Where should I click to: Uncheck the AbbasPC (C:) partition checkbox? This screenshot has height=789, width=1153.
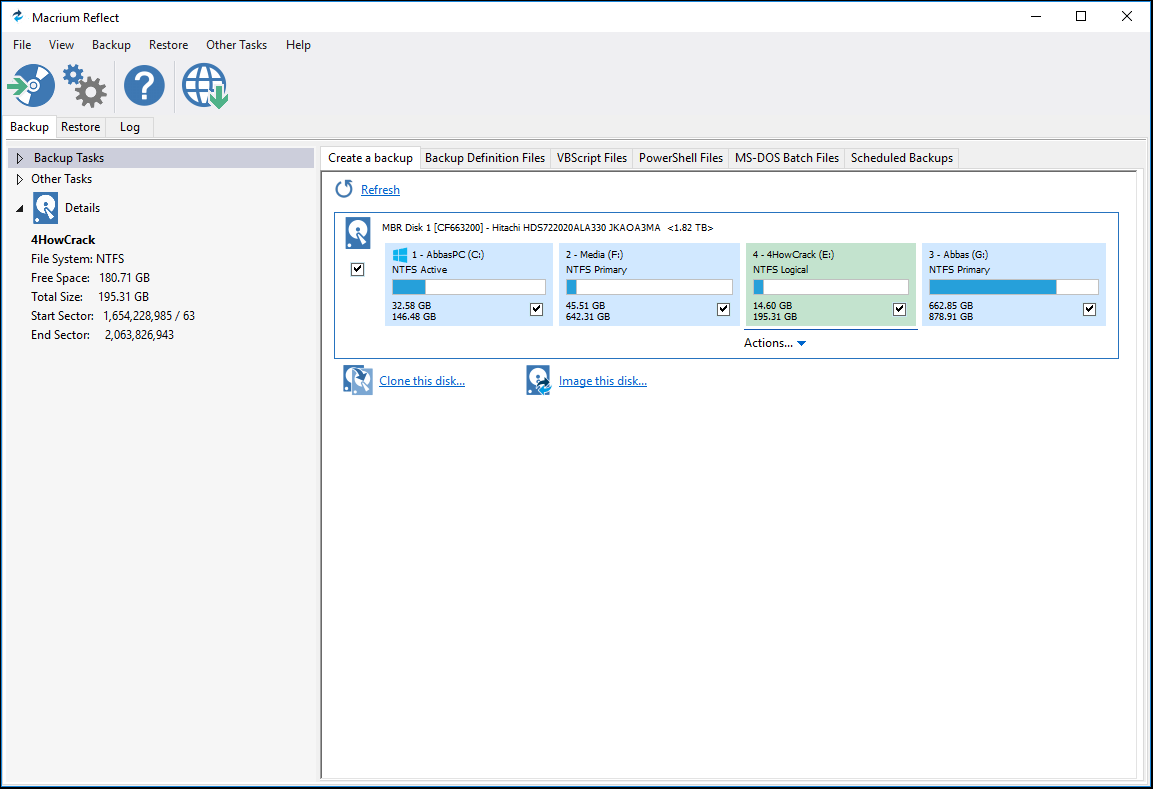(x=536, y=309)
